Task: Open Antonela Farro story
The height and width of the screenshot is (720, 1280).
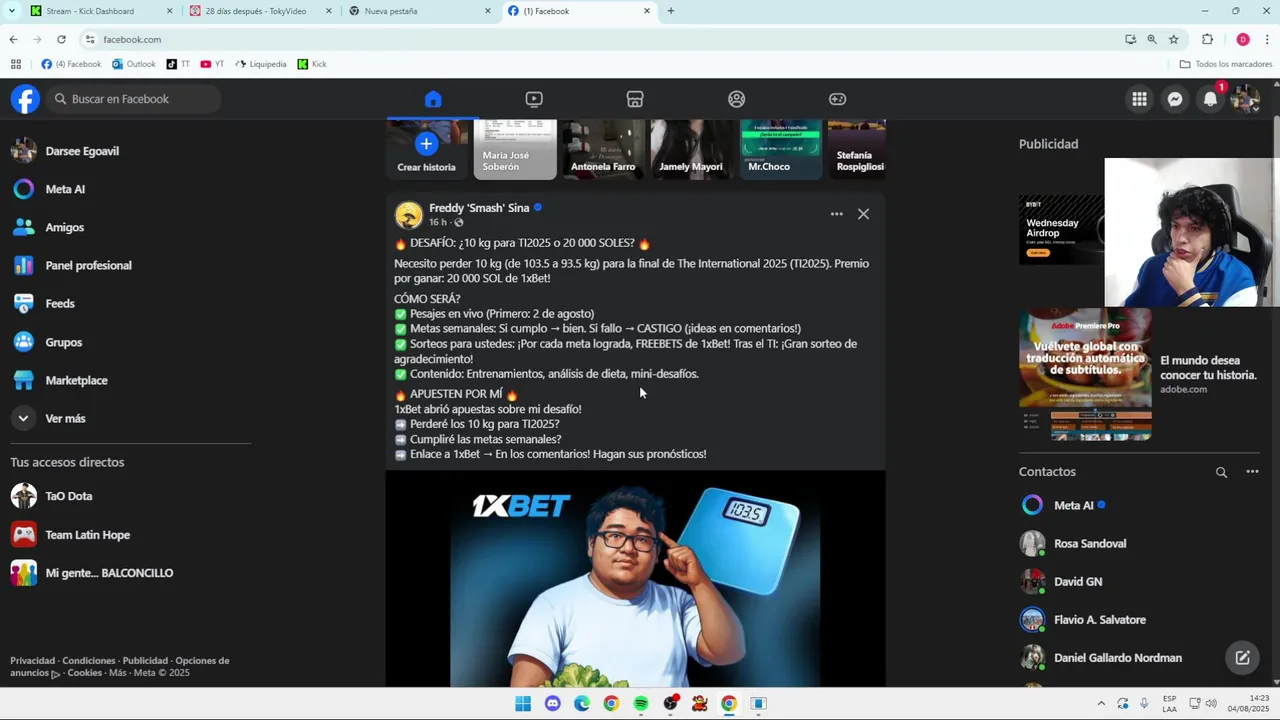Action: 604,150
